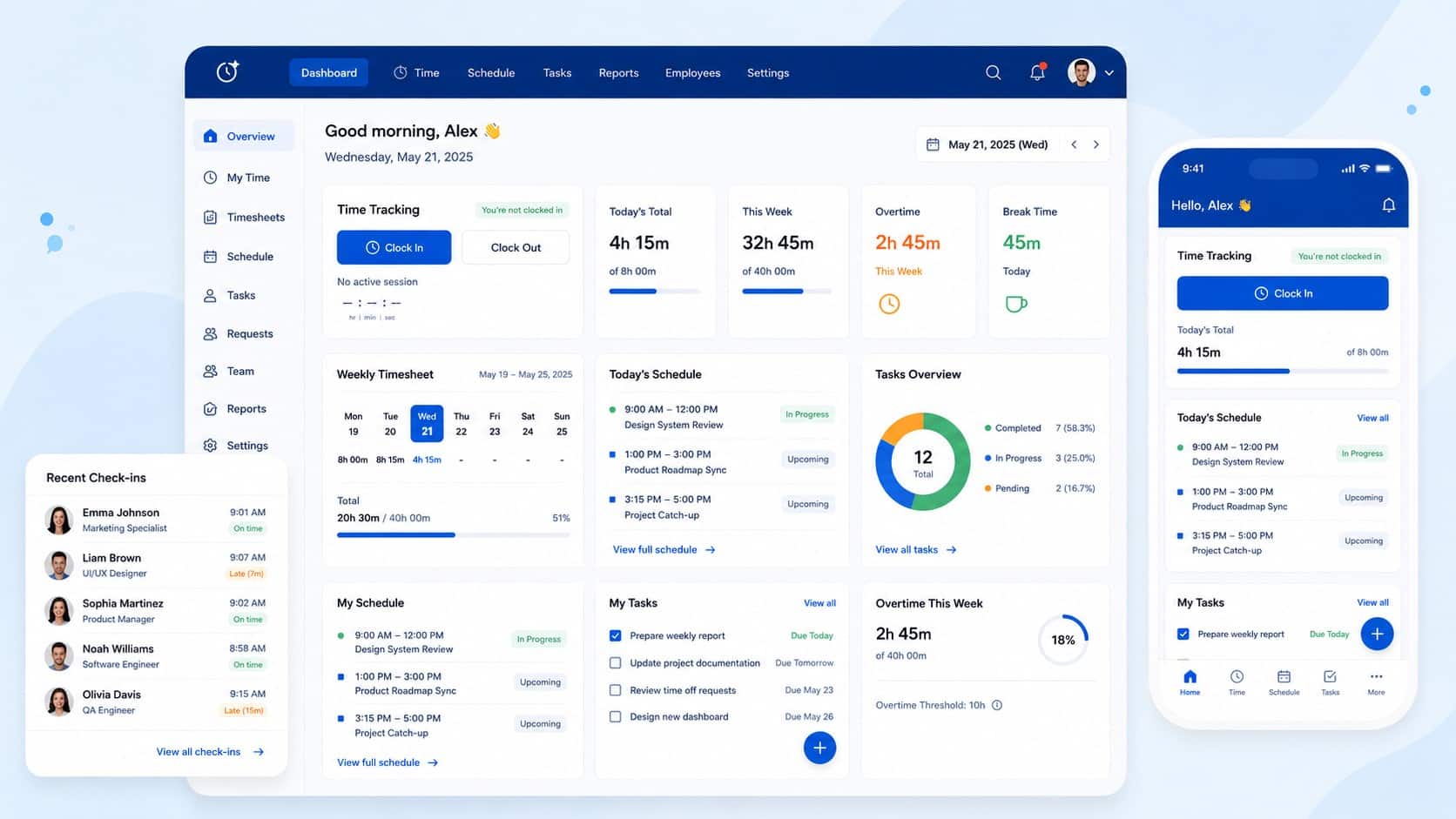Open the Schedule tab in top navigation

[491, 72]
